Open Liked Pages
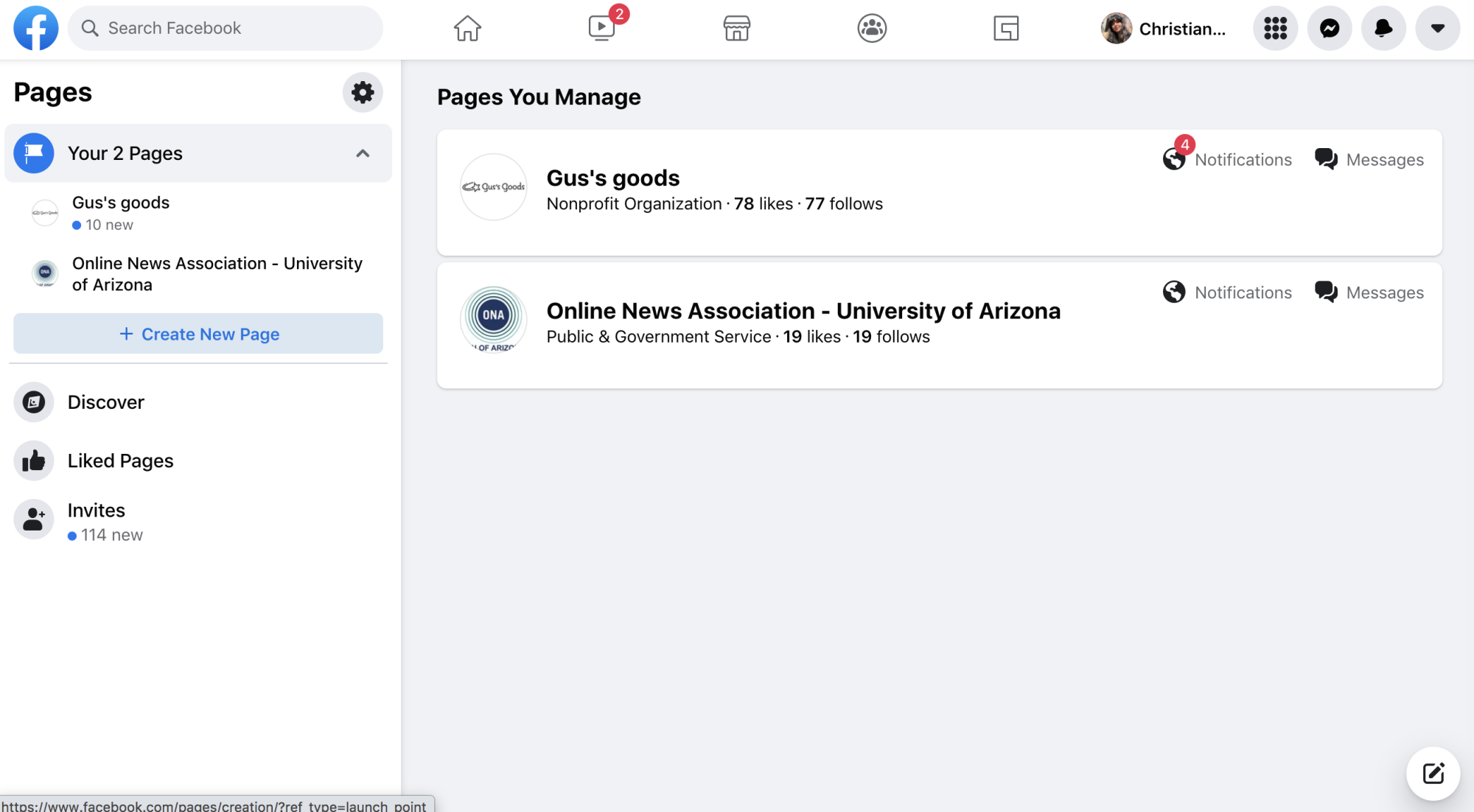This screenshot has height=812, width=1474. pyautogui.click(x=198, y=461)
